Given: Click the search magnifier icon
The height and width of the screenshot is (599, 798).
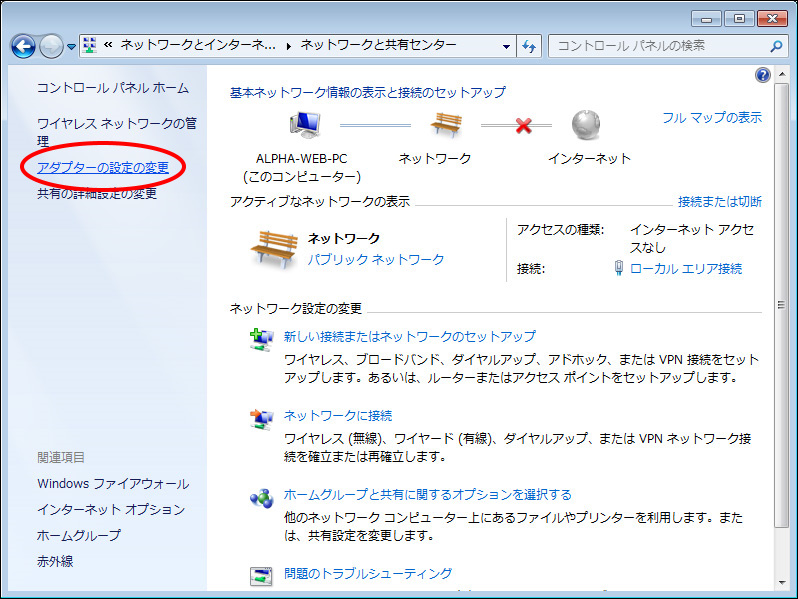Looking at the screenshot, I should (x=776, y=46).
